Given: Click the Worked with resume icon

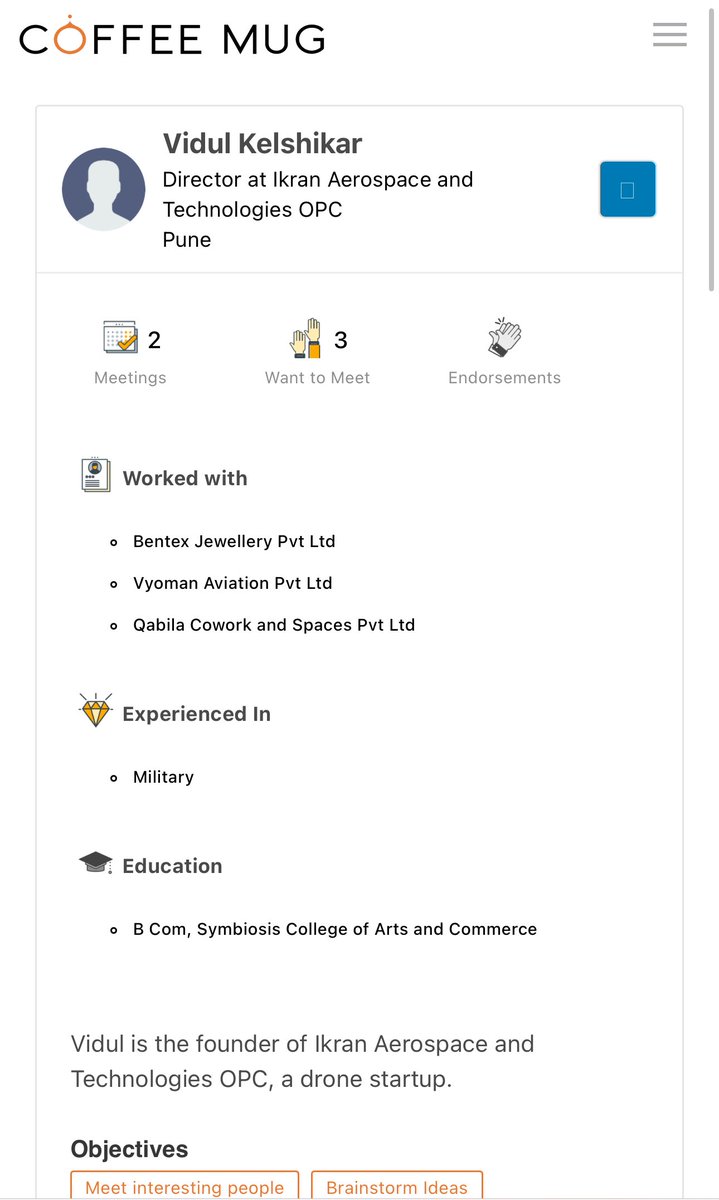Looking at the screenshot, I should (95, 475).
